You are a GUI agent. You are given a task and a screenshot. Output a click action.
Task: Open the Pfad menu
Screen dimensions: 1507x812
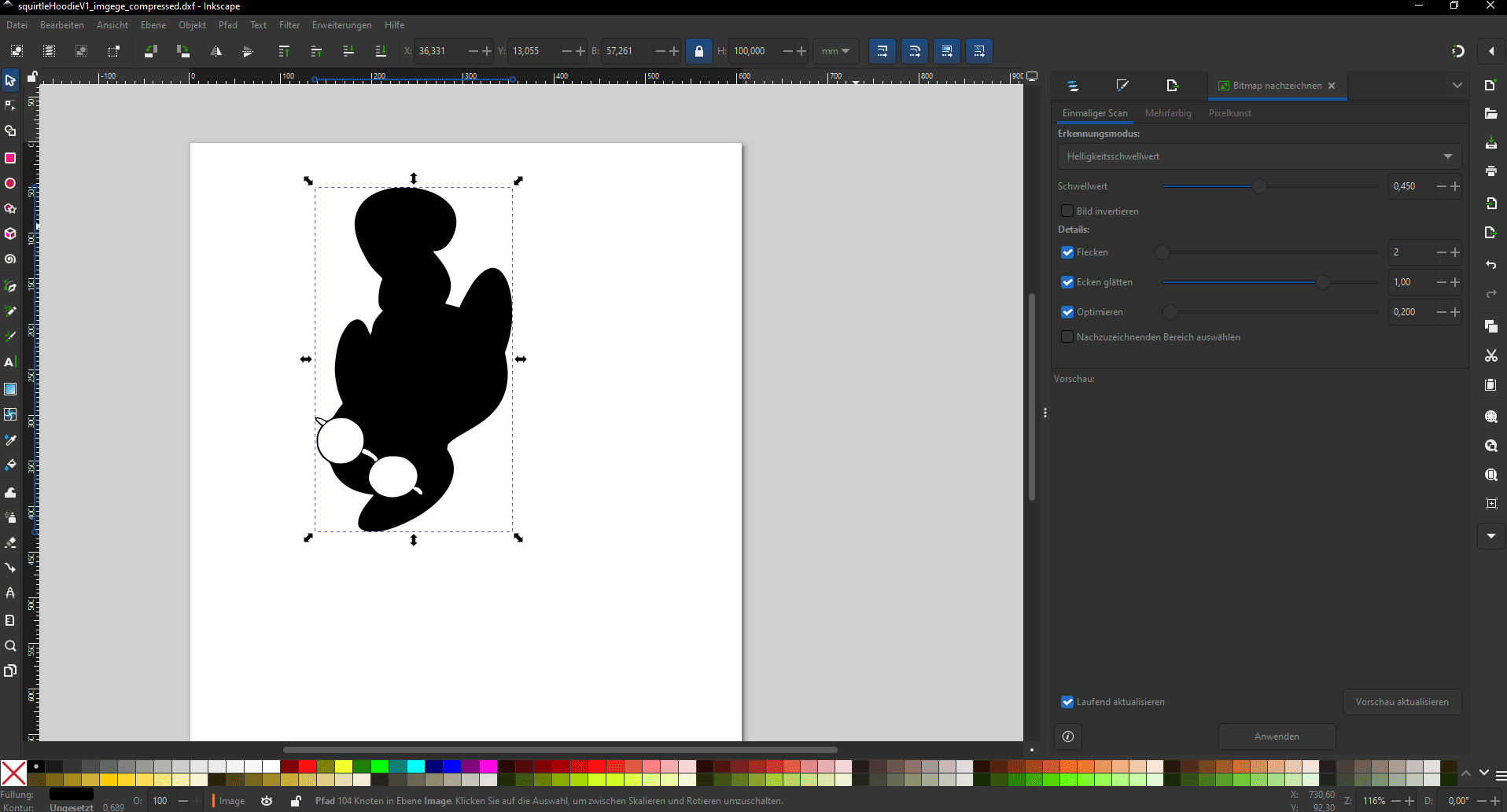(x=228, y=25)
